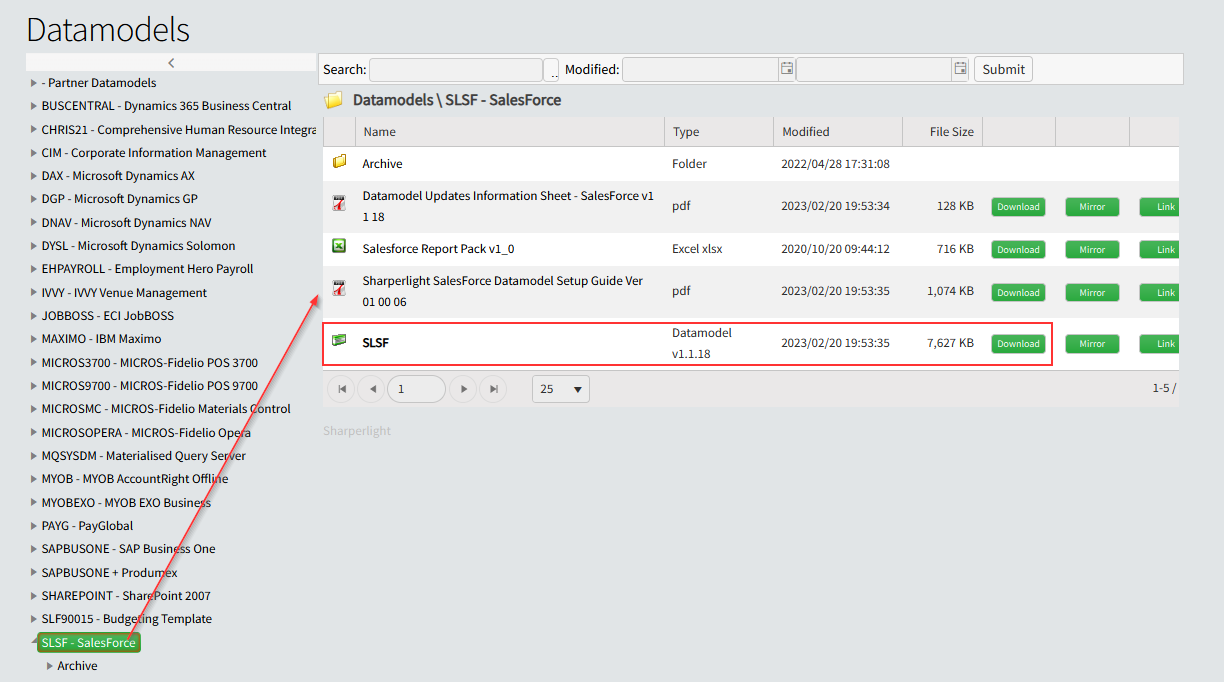
Task: Go to the previous page of results
Action: pos(371,388)
